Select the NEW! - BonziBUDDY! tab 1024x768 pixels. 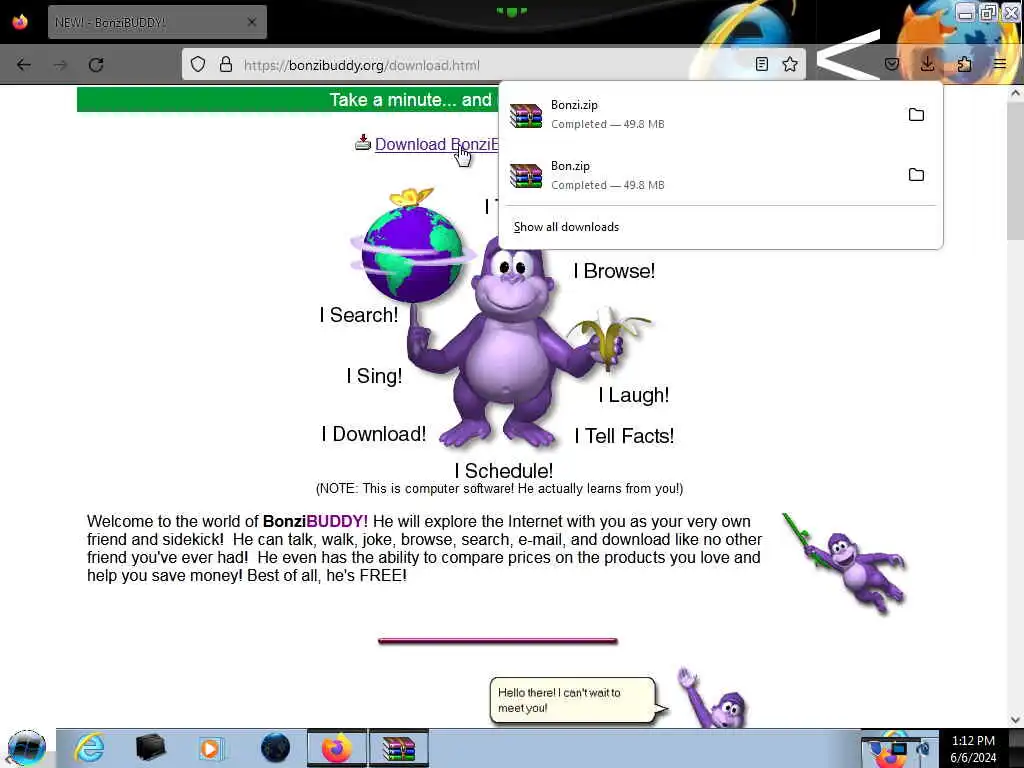click(x=157, y=22)
